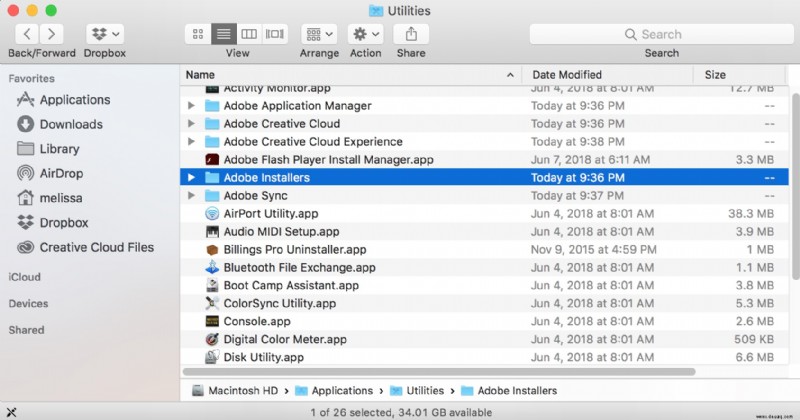Select the Audio MIDI Setup.app icon
The height and width of the screenshot is (420, 800).
coord(212,232)
